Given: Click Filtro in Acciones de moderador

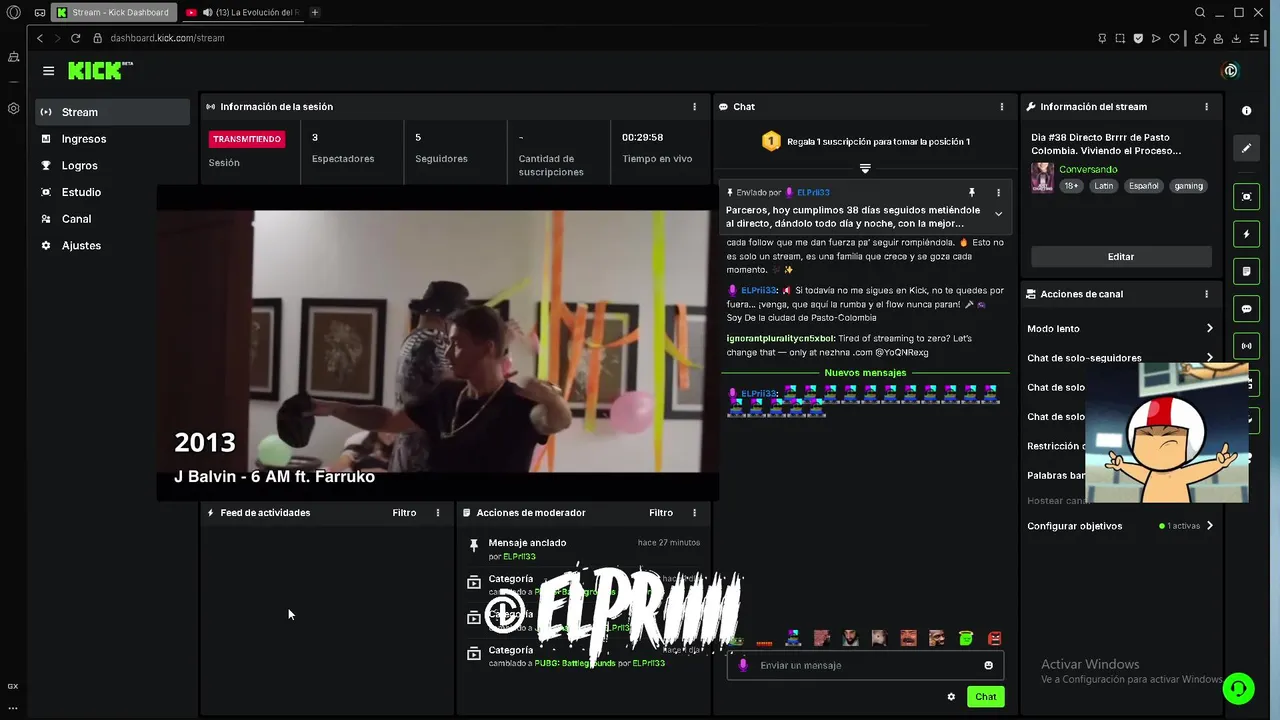Looking at the screenshot, I should [661, 513].
